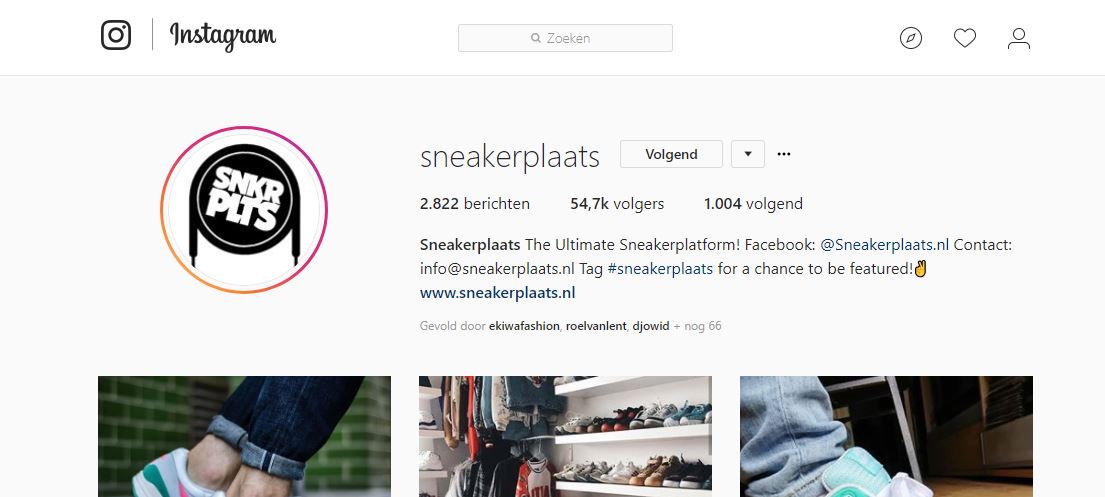Screen dimensions: 1105x497
Task: Open the activity heart icon
Action: (965, 38)
